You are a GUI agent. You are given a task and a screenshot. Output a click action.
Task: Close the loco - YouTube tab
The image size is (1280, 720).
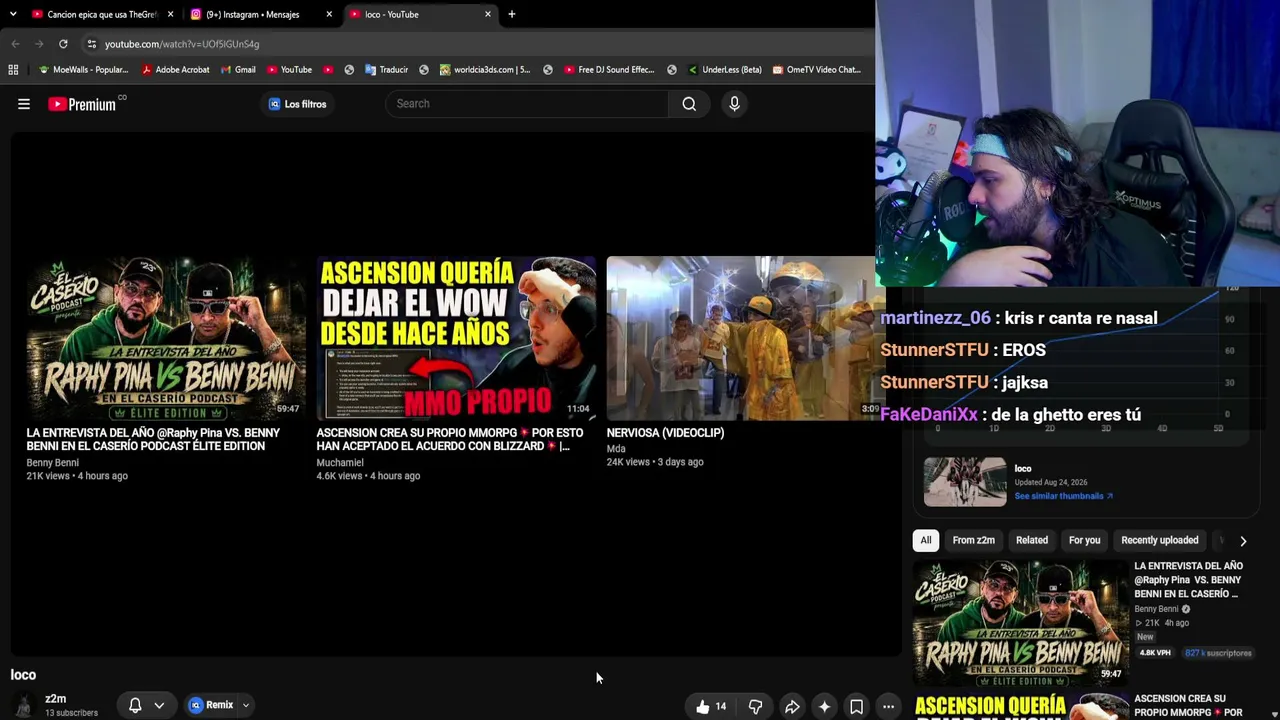pos(488,14)
